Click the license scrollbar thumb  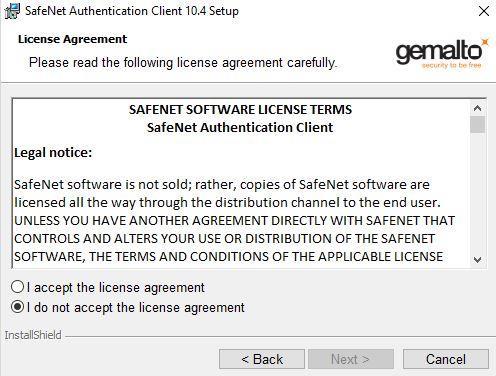[478, 125]
